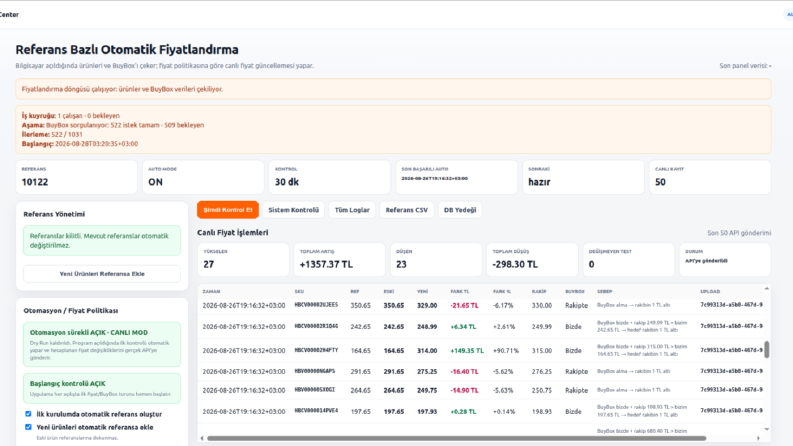The image size is (793, 446).
Task: Show Tüm Loglar
Action: coord(352,210)
